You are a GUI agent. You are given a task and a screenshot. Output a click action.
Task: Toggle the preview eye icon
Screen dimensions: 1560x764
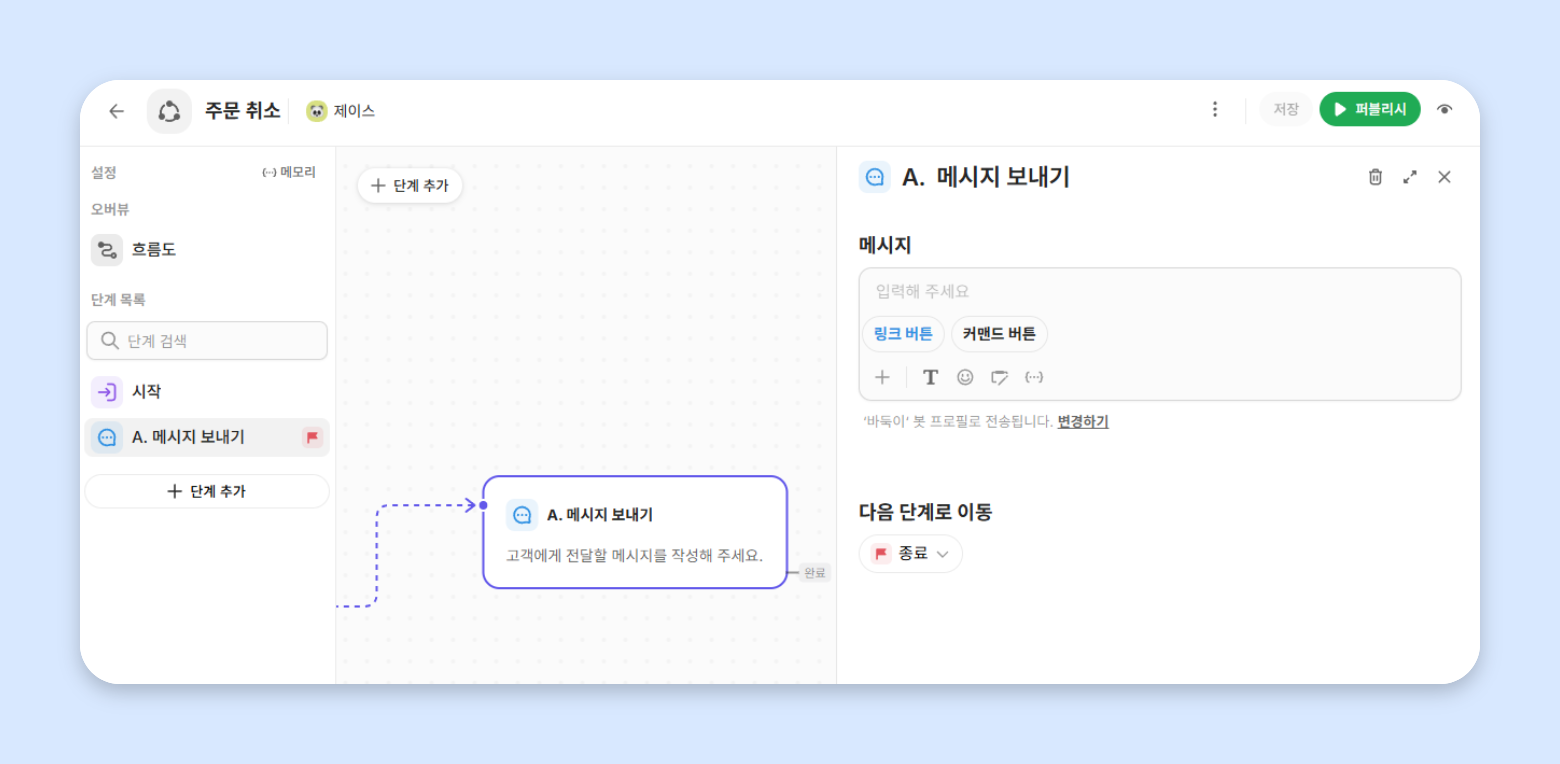(x=1444, y=110)
